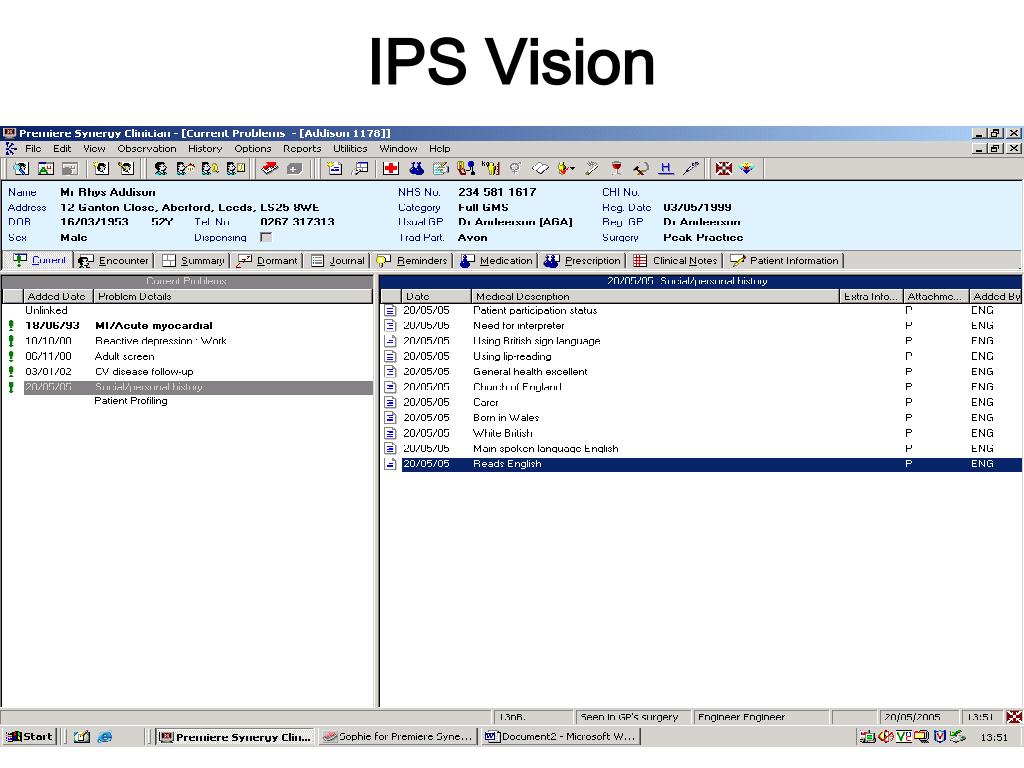Click the new note document toolbar icon
The height and width of the screenshot is (768, 1024).
(x=334, y=168)
